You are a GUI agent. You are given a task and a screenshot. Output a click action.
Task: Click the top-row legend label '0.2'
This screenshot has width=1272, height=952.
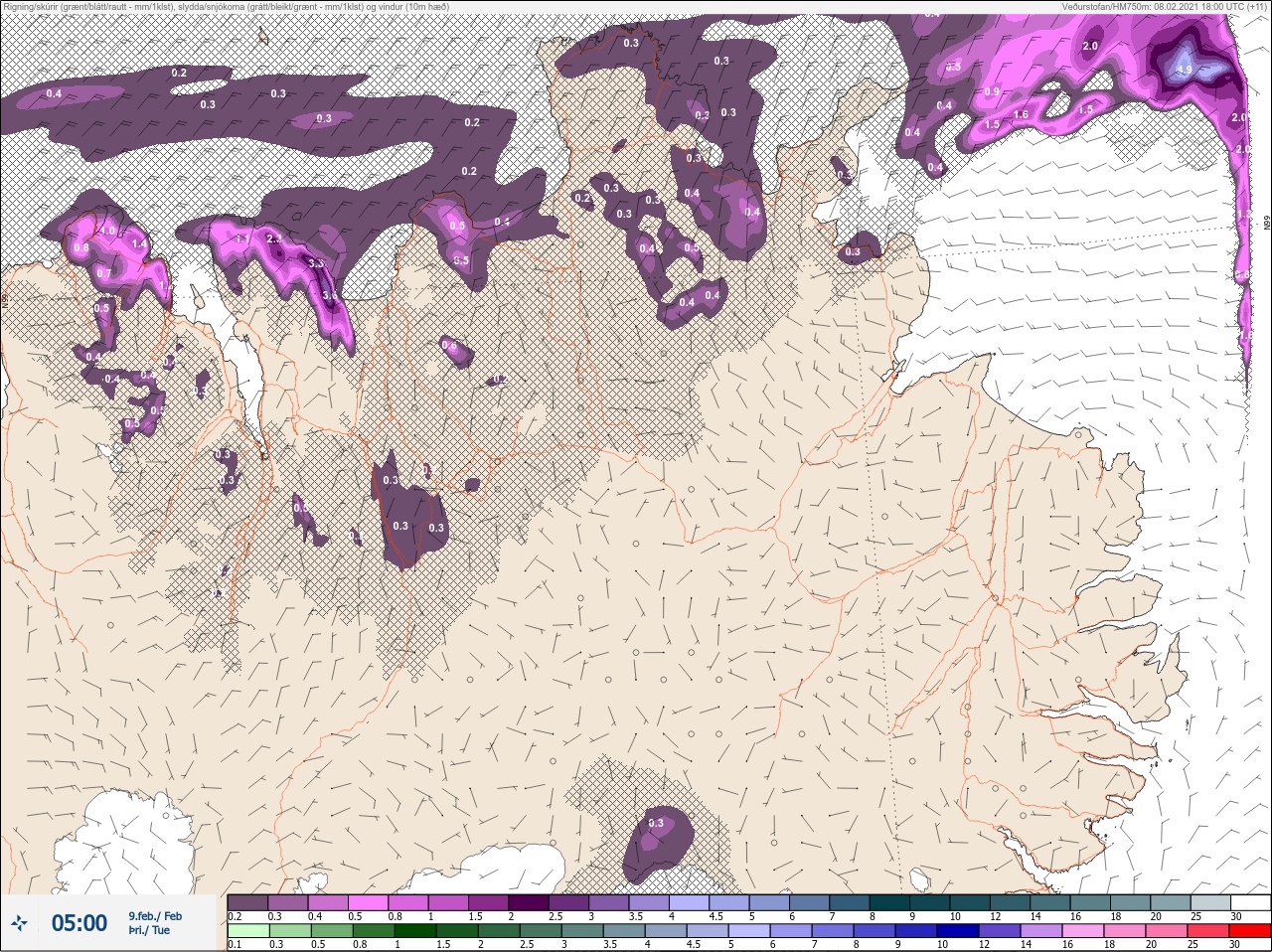pos(235,916)
